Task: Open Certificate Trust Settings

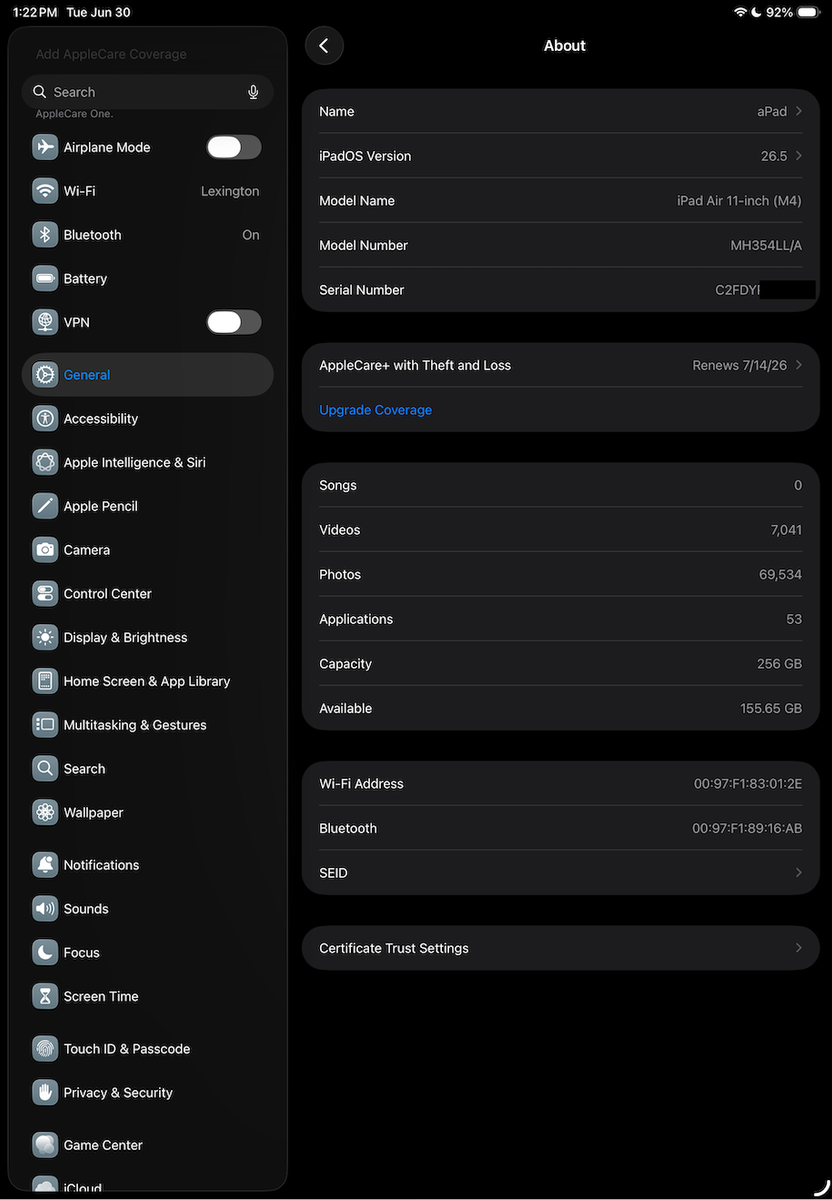Action: point(560,948)
